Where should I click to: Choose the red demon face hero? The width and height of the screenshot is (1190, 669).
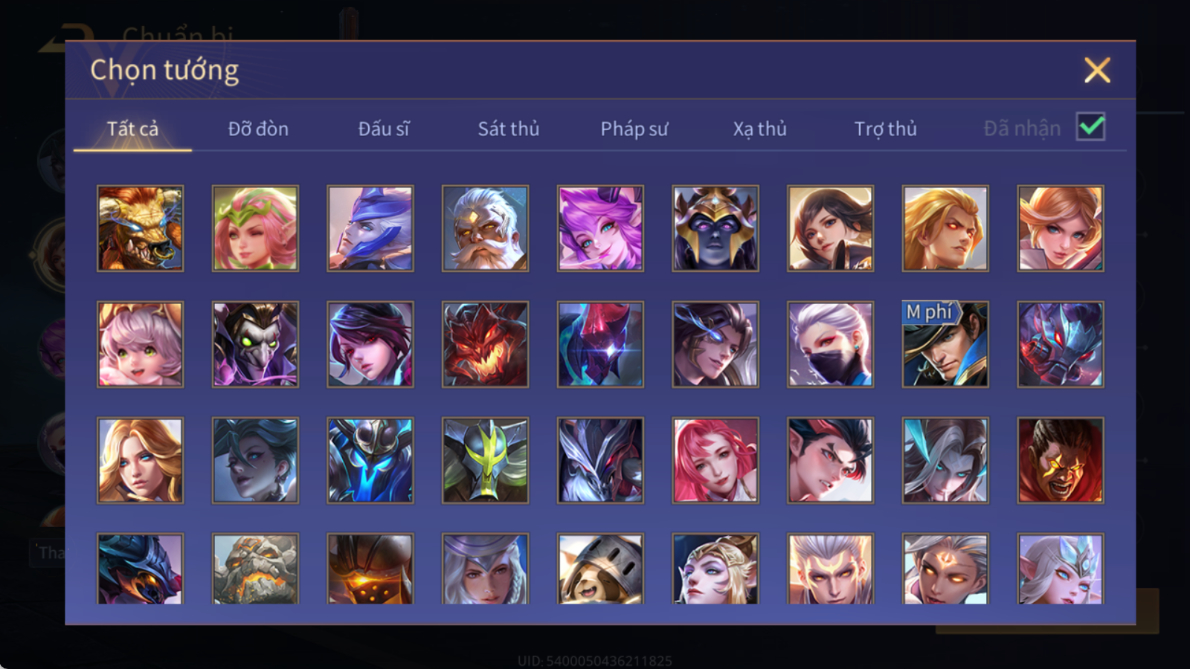tap(485, 344)
